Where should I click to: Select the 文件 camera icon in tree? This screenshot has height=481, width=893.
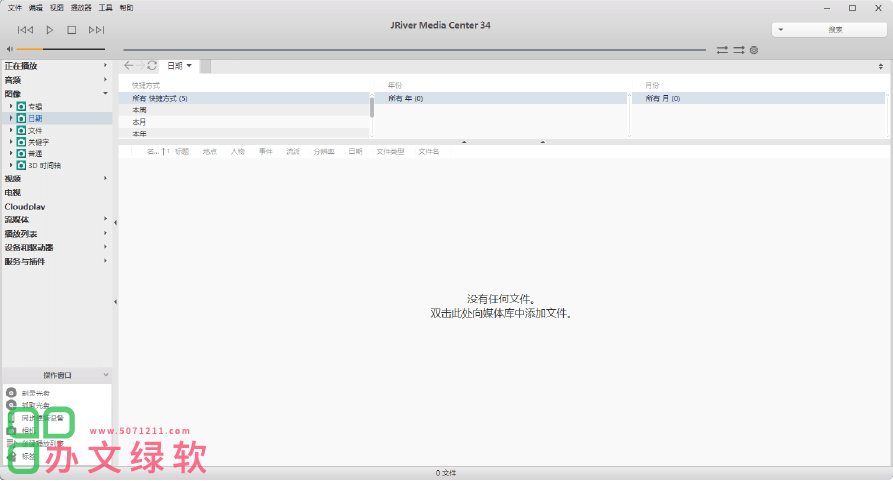click(21, 130)
